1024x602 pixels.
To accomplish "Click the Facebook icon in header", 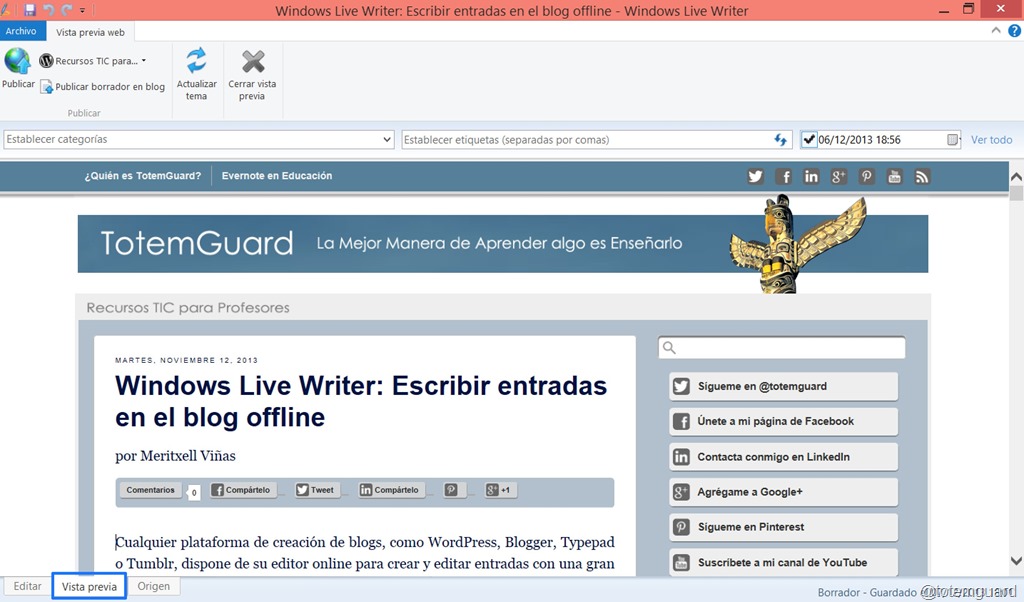I will tap(784, 176).
